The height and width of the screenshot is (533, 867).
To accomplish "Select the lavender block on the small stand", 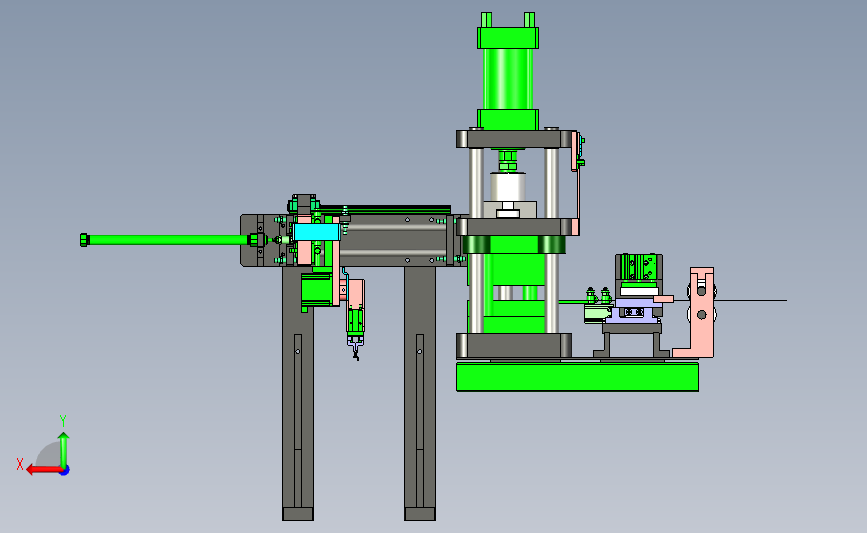I will click(633, 312).
